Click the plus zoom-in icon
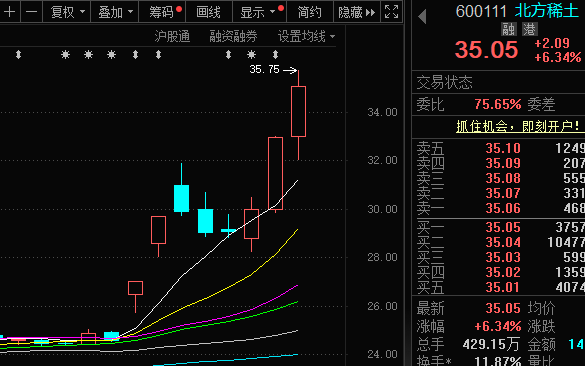This screenshot has width=585, height=366. click(10, 12)
